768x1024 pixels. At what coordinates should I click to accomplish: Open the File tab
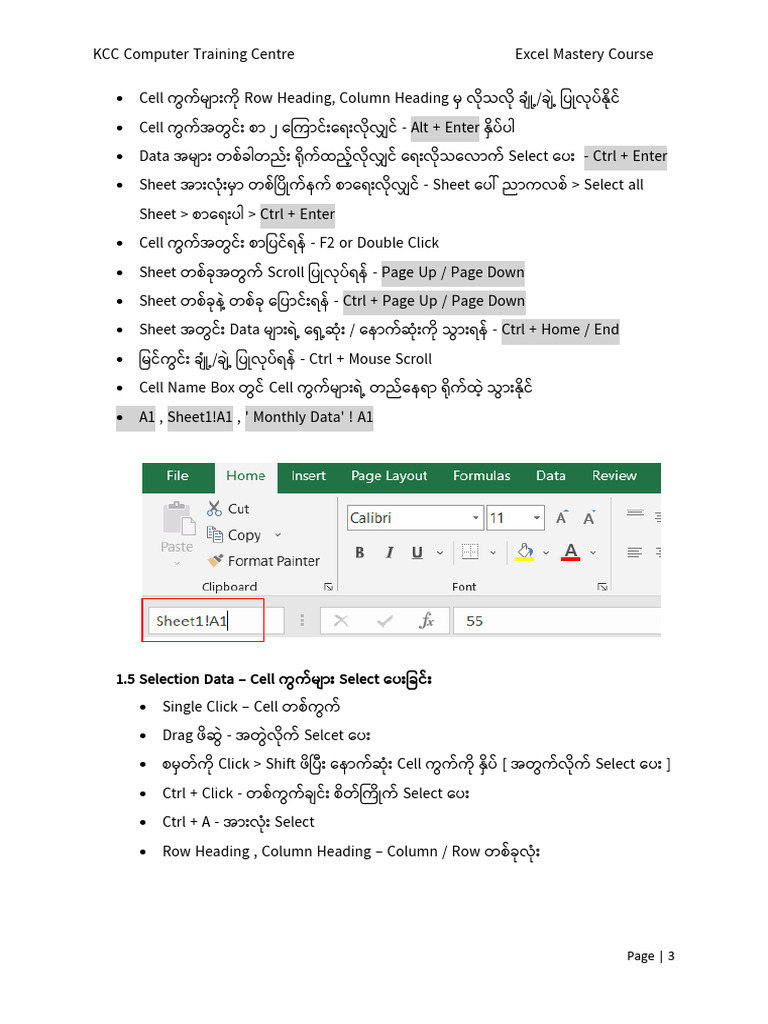[x=178, y=476]
